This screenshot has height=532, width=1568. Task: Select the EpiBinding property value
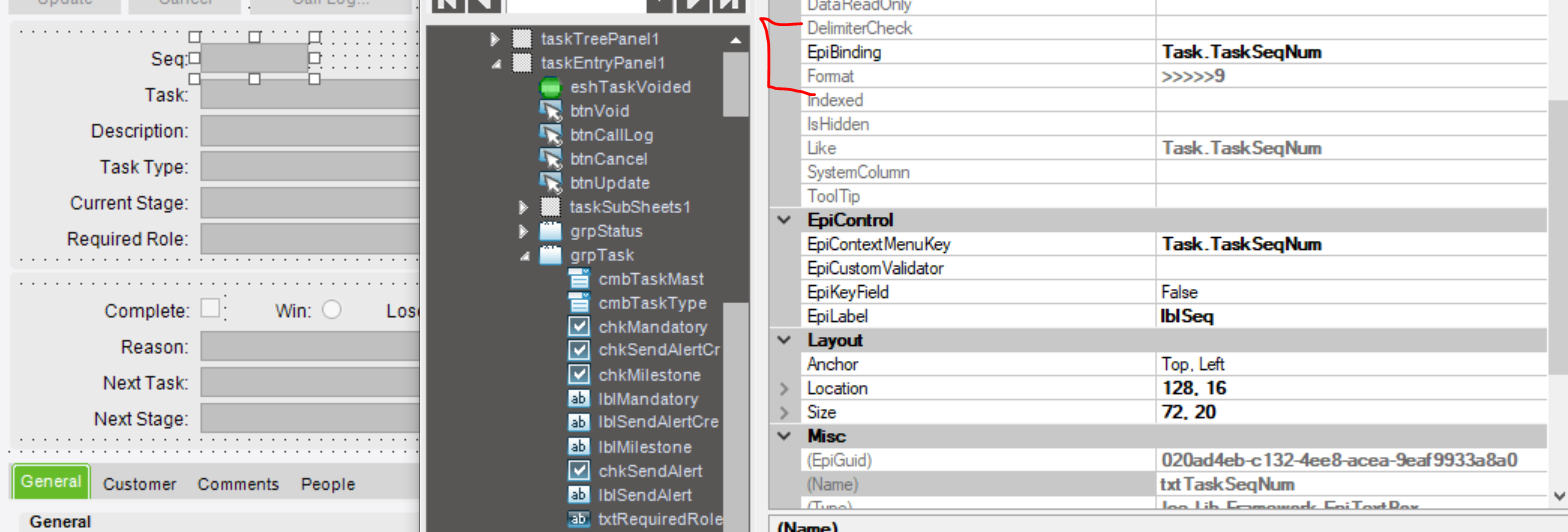(x=1352, y=52)
